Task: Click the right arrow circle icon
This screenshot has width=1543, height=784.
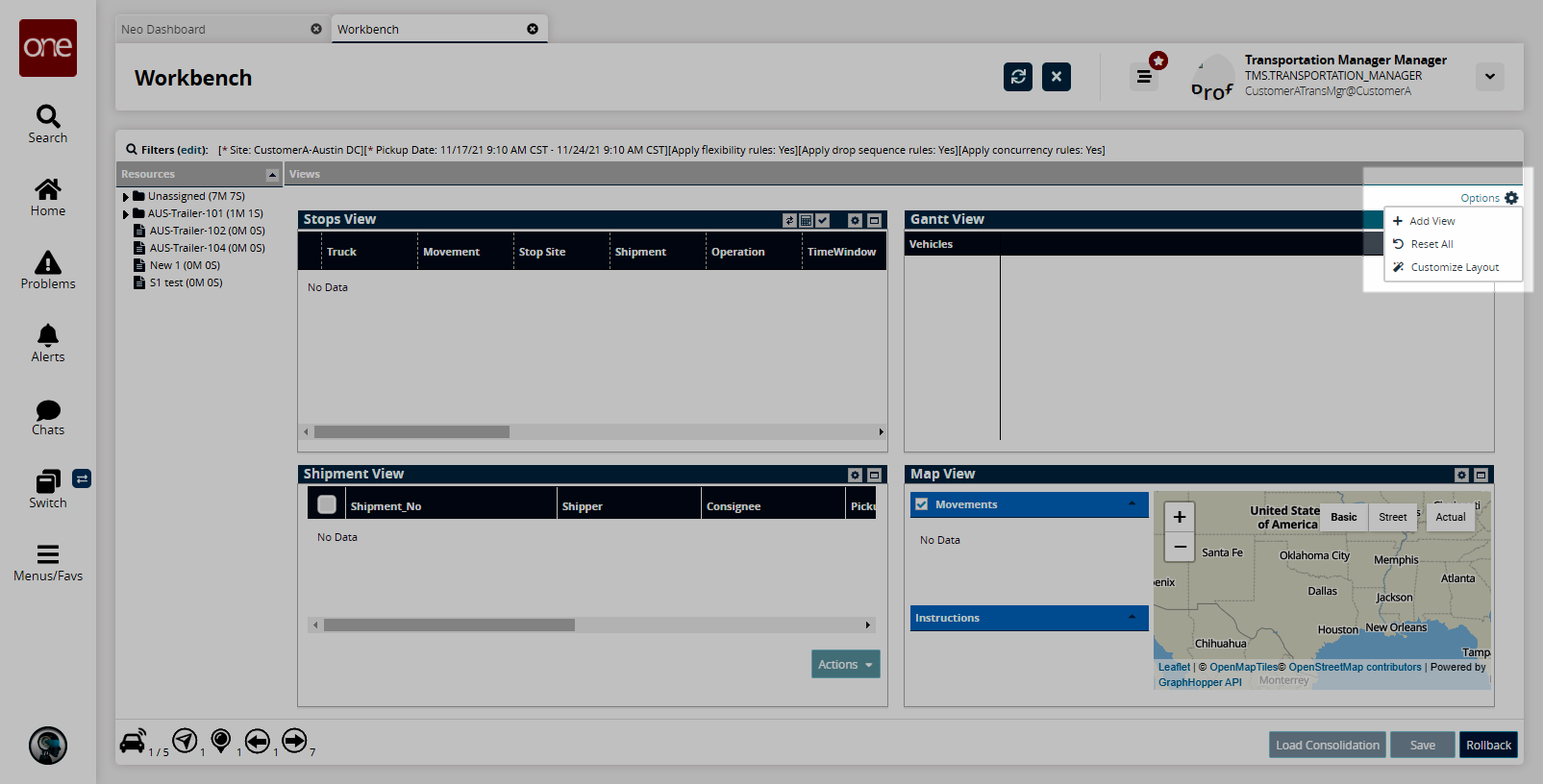Action: [294, 741]
